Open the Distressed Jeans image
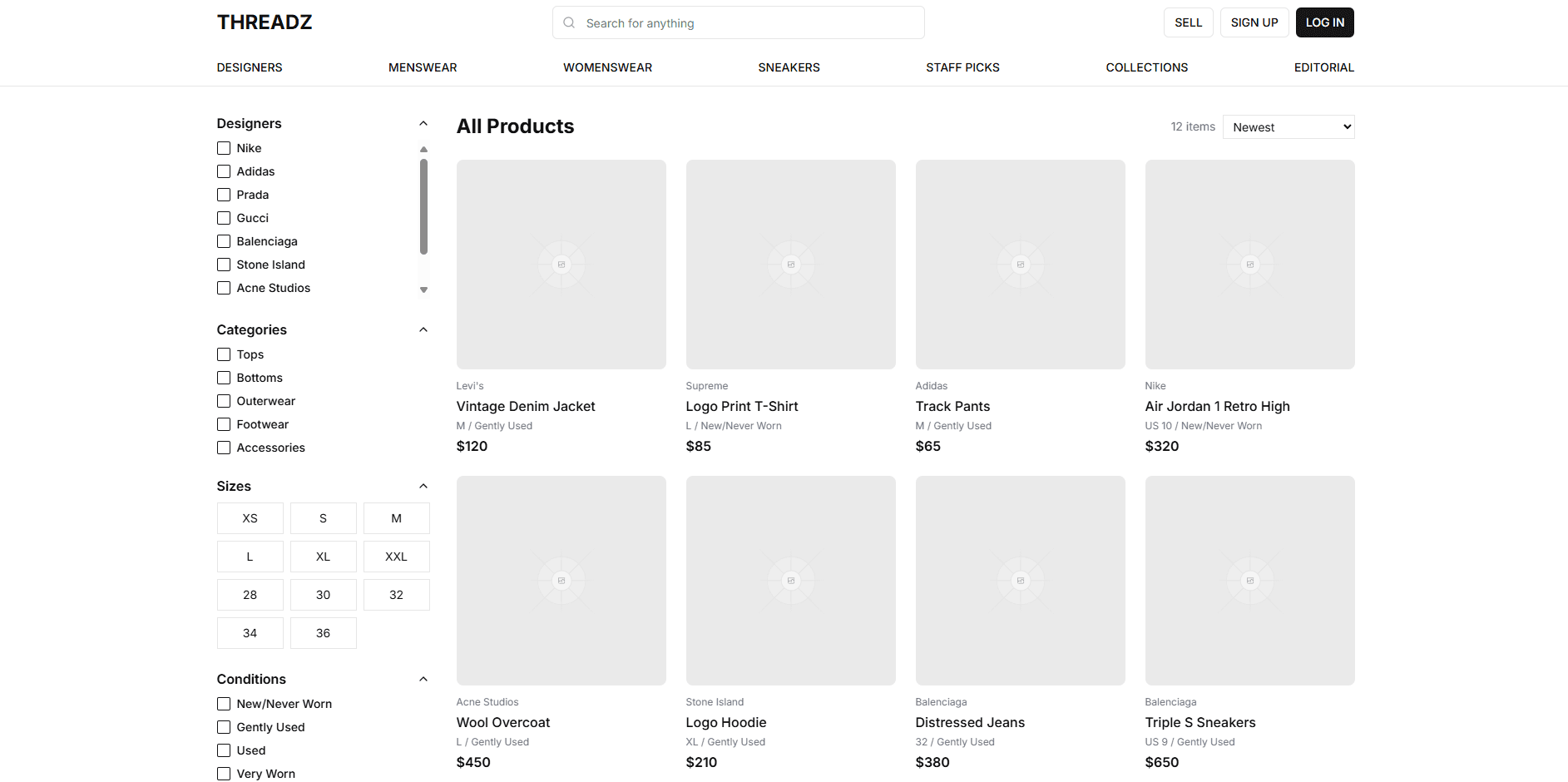 pyautogui.click(x=1021, y=581)
